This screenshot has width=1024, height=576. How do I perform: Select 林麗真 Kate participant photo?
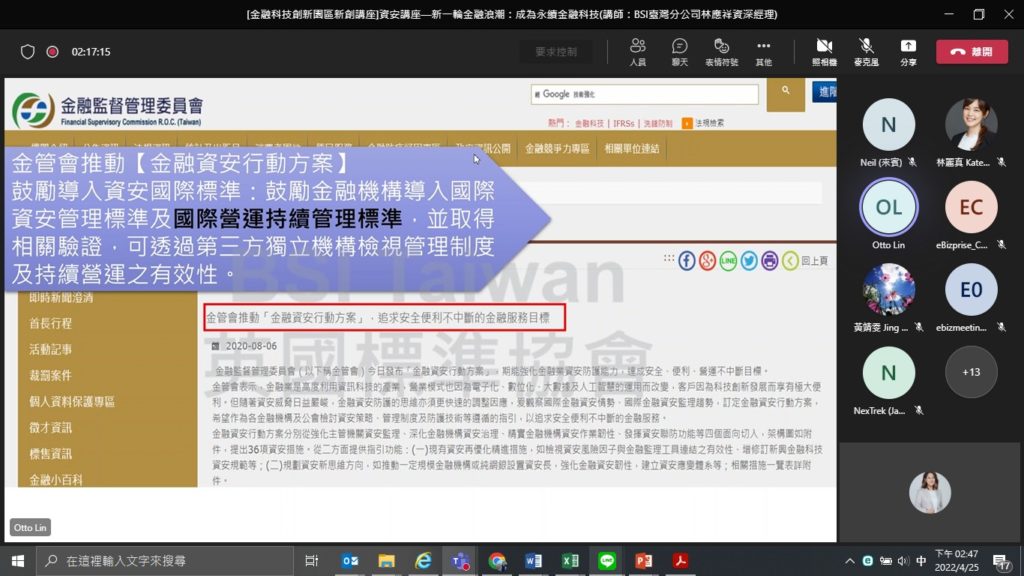(x=971, y=124)
